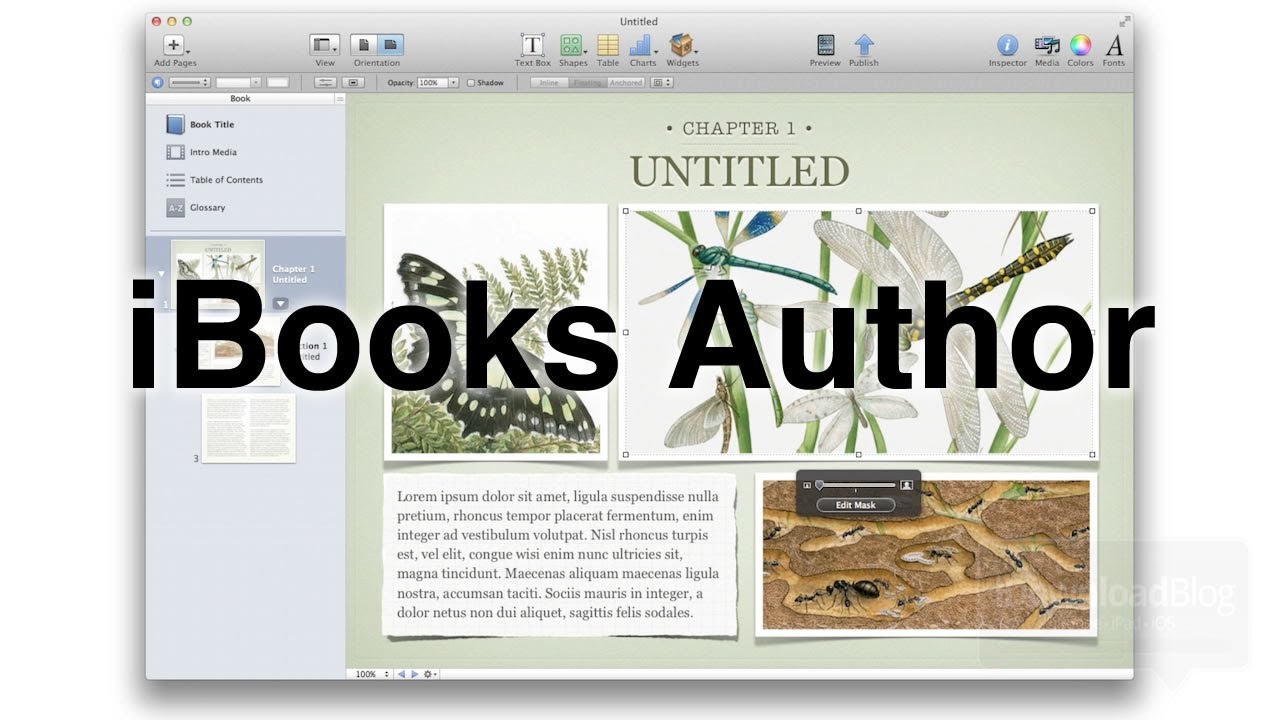Screen dimensions: 1280x720
Task: Open the View panel menu icon
Action: pos(324,45)
